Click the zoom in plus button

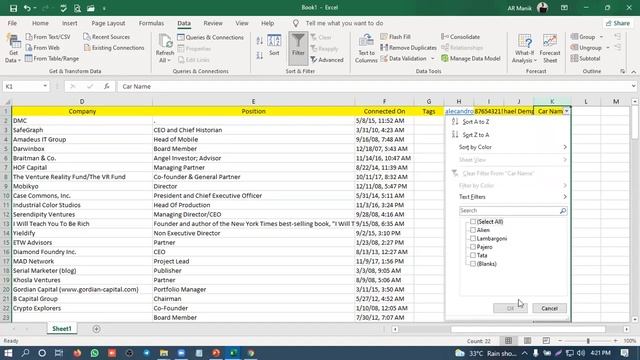615,340
